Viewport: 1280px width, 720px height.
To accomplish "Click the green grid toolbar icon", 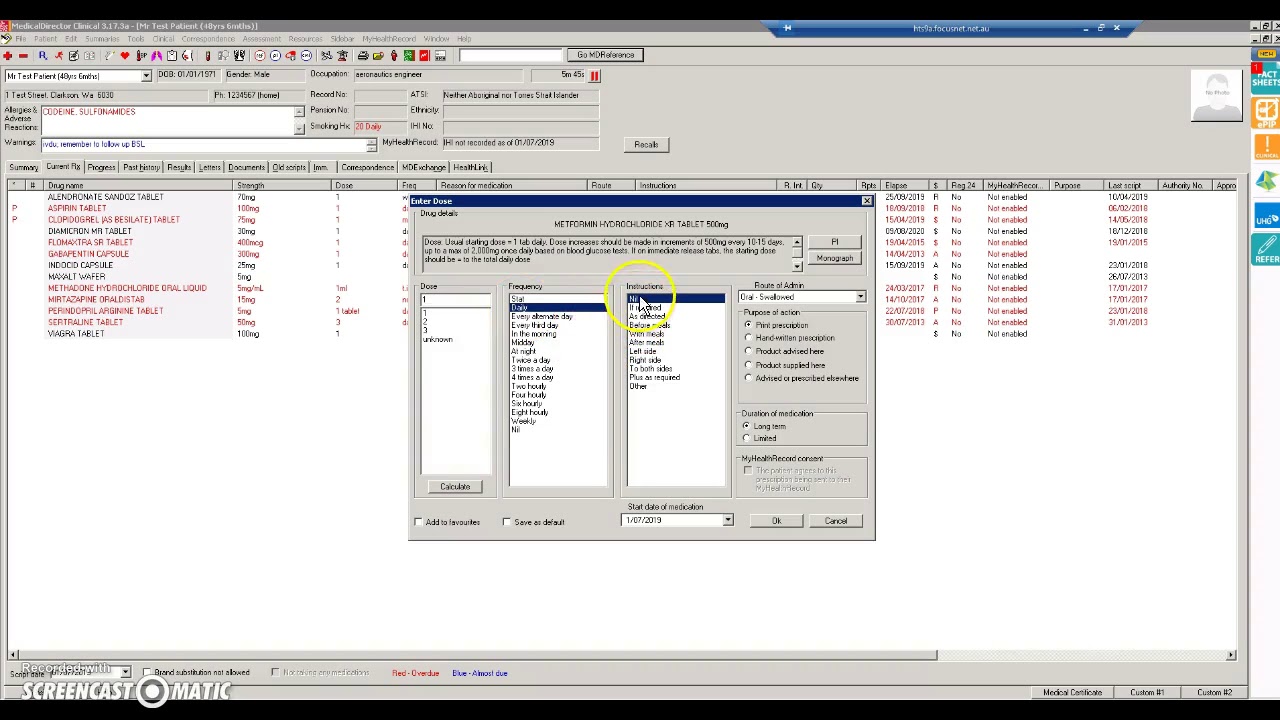I will [408, 55].
